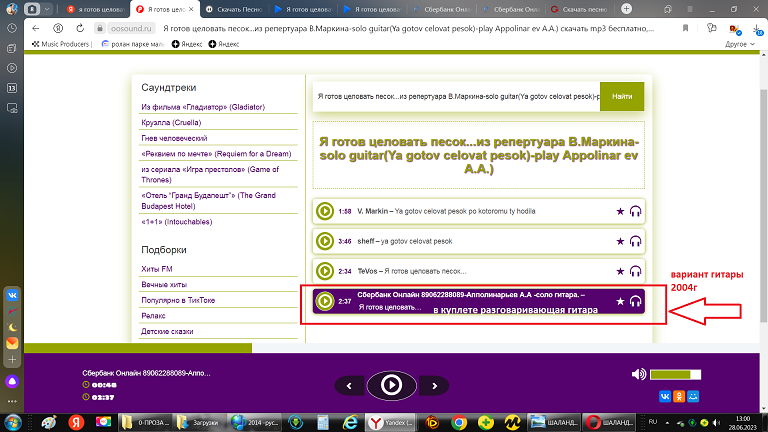This screenshot has height=432, width=768.
Task: Focus the song search input field
Action: pyautogui.click(x=456, y=96)
